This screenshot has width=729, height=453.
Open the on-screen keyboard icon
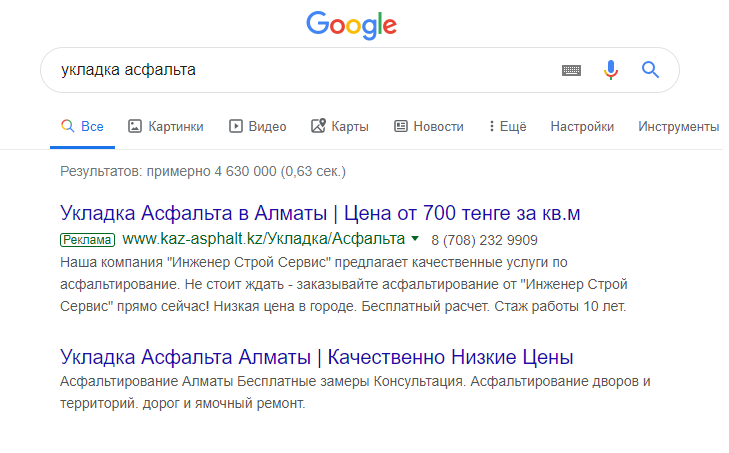(571, 70)
